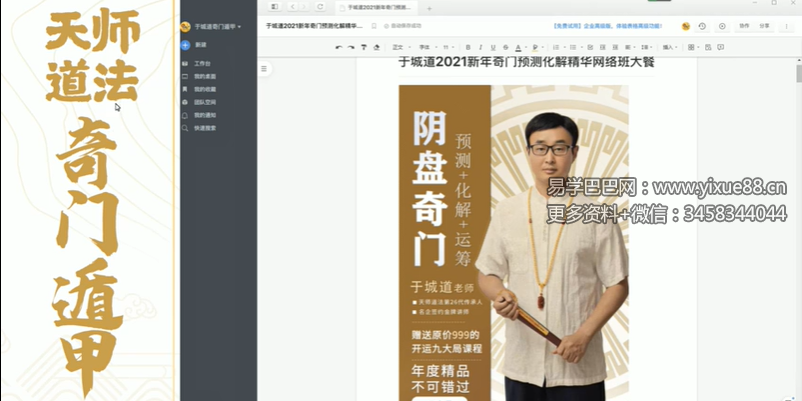Select the 于城道2021新年奇门预测 tab

(x=376, y=8)
